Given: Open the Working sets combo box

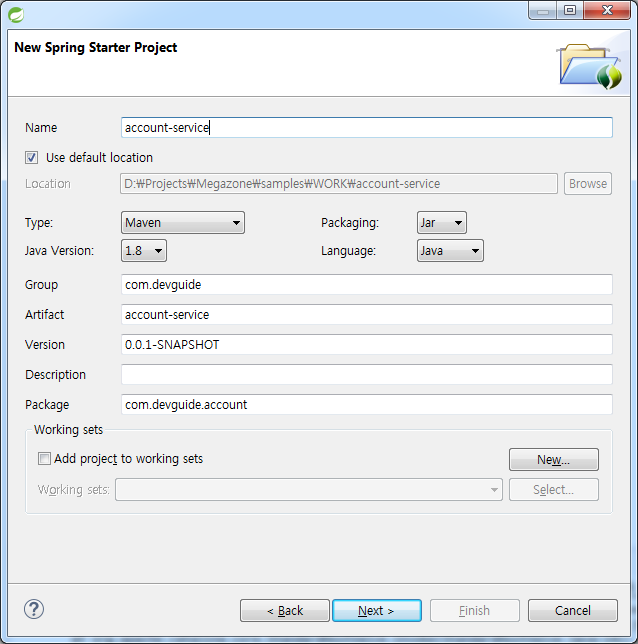Looking at the screenshot, I should tap(309, 490).
